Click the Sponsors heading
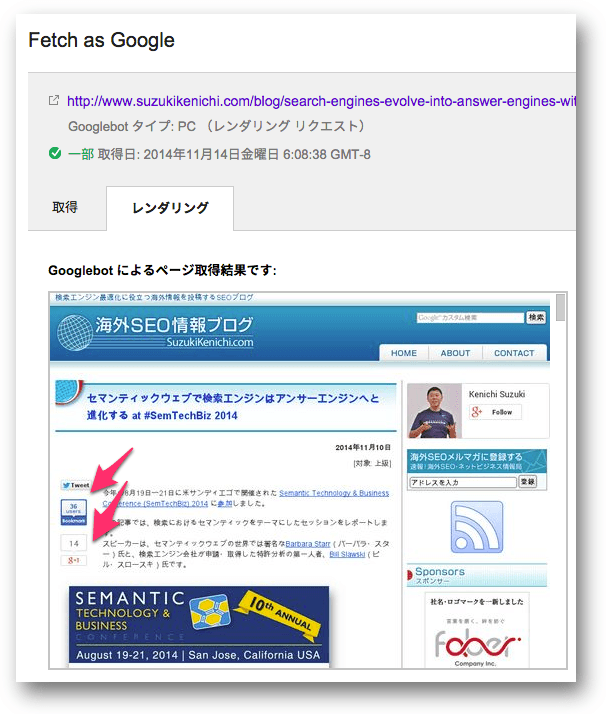This screenshot has width=606, height=714. pos(440,571)
